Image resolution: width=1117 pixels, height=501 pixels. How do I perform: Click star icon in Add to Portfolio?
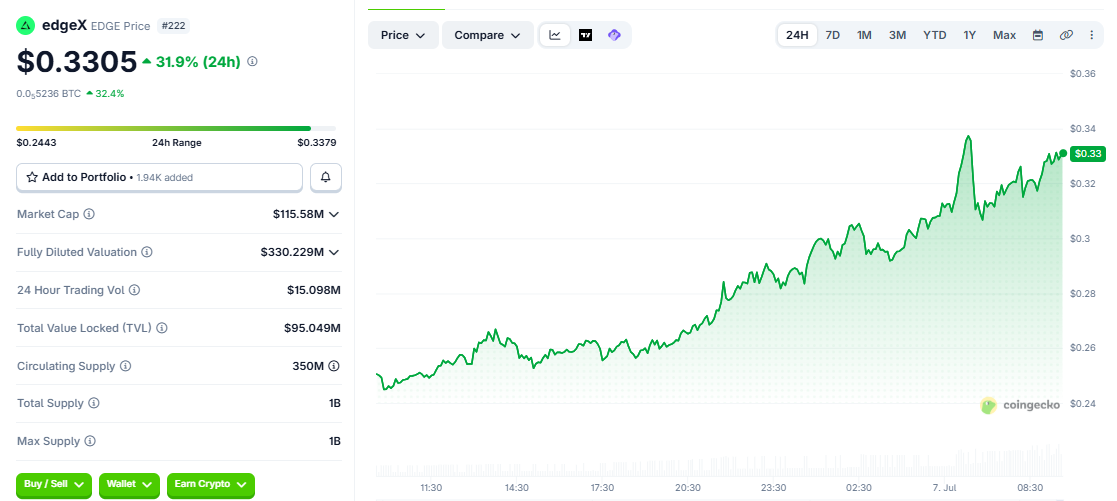(32, 177)
